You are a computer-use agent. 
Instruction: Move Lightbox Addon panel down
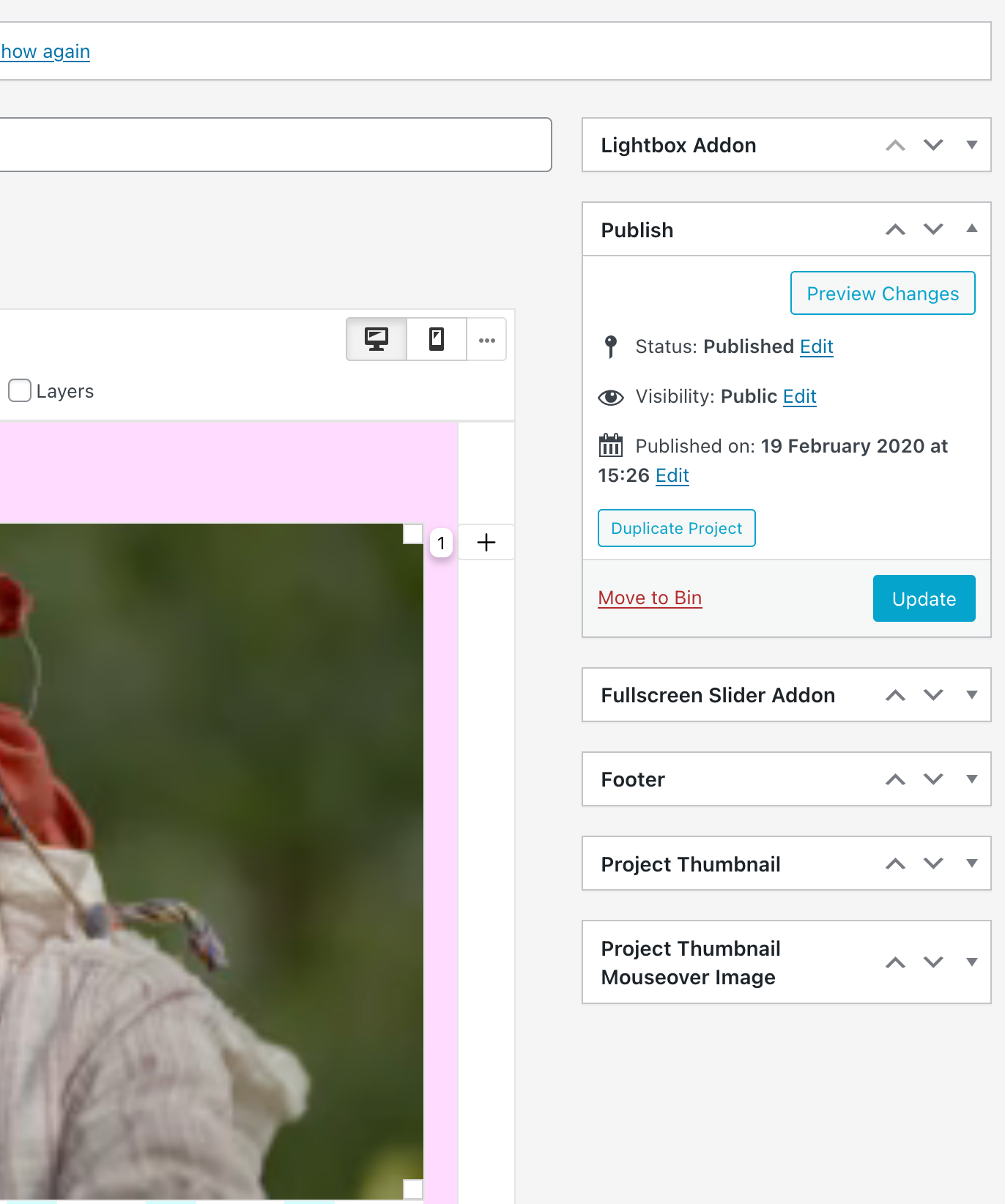tap(933, 145)
